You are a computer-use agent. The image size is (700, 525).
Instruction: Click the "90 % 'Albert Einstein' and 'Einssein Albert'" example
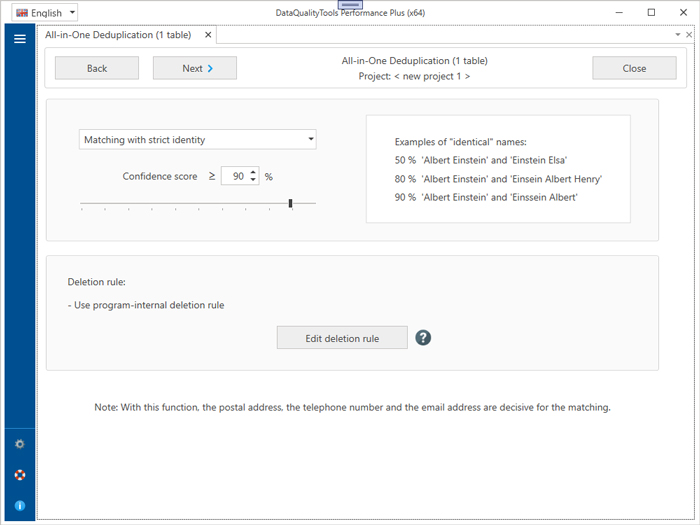coord(486,197)
